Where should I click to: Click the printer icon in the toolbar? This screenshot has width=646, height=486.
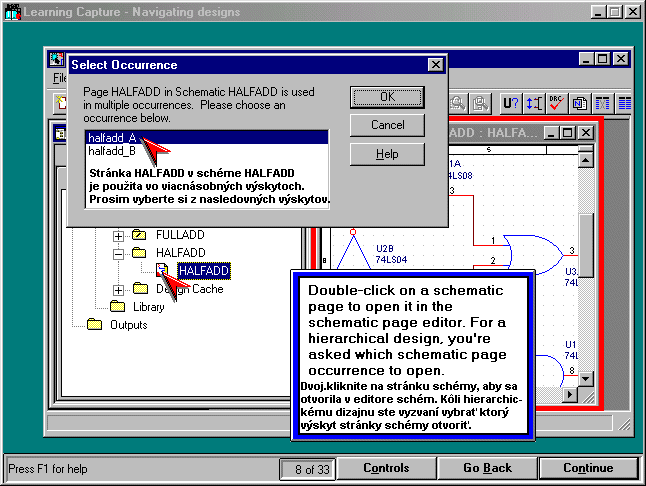pos(481,103)
